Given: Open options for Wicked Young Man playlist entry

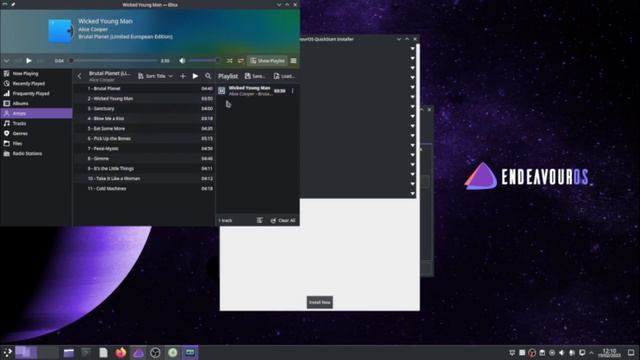Looking at the screenshot, I should [x=292, y=91].
